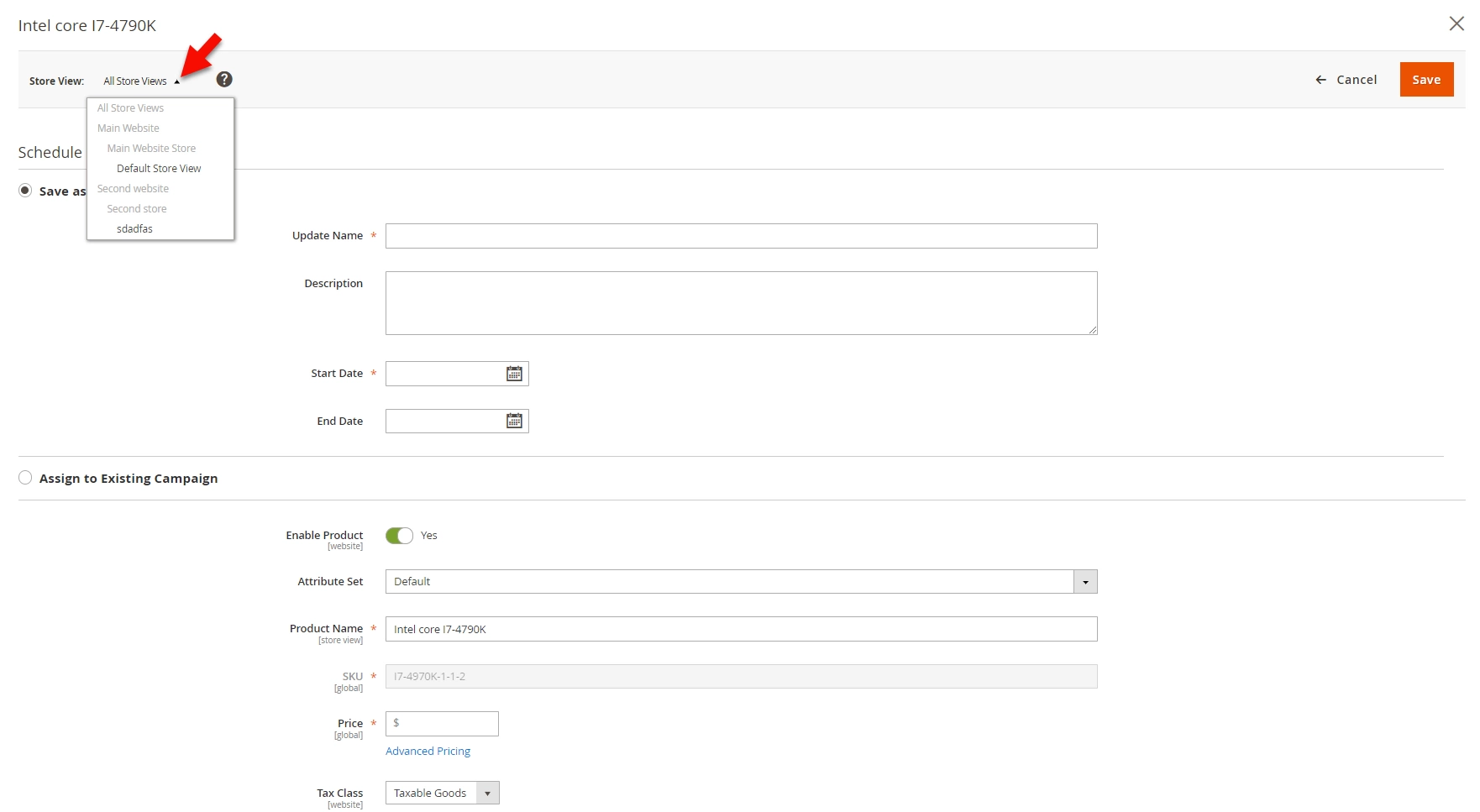
Task: Collapse the All Store Views dropdown
Action: click(141, 81)
